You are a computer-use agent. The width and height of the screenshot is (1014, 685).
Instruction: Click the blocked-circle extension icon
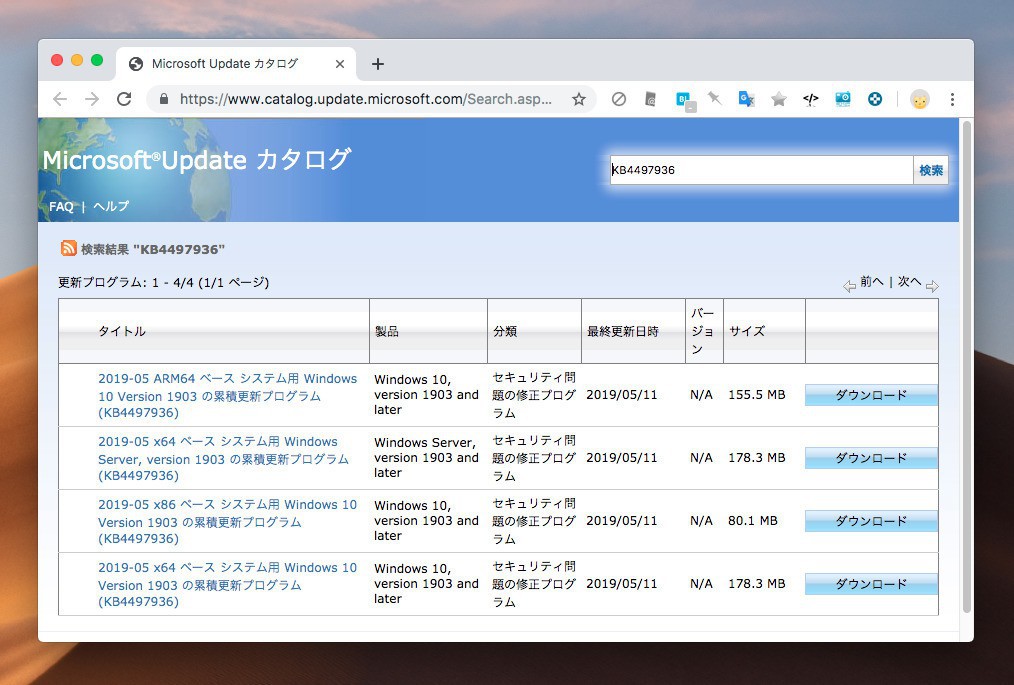(x=619, y=99)
